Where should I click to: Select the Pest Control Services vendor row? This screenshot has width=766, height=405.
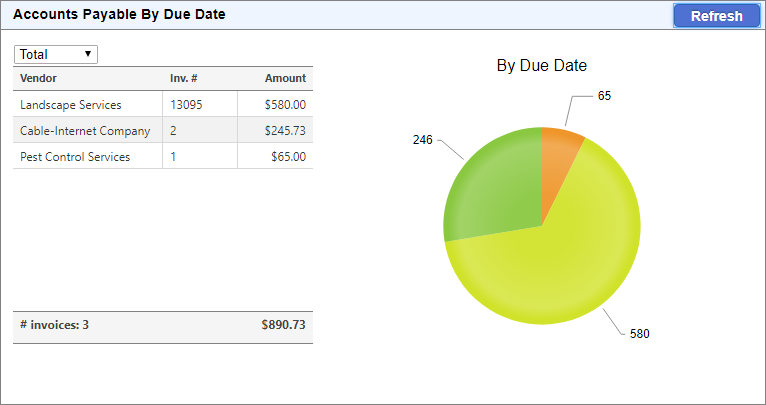(75, 156)
